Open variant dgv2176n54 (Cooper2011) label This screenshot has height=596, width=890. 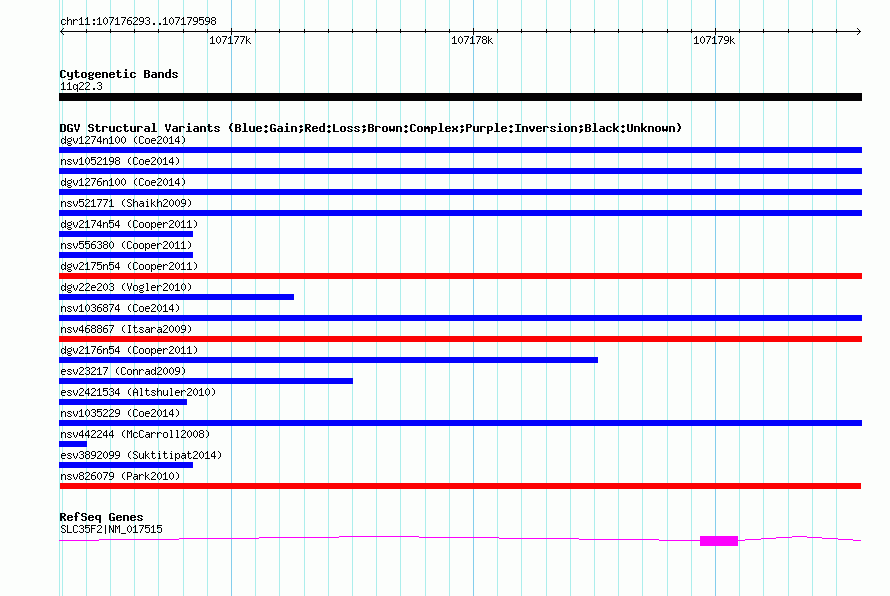(129, 350)
